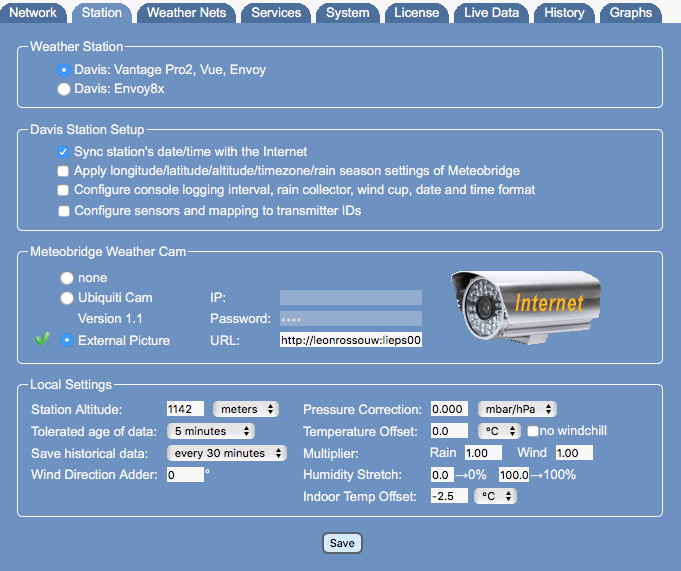Select Ubiquiti Cam radio option
The width and height of the screenshot is (681, 571).
tap(66, 298)
